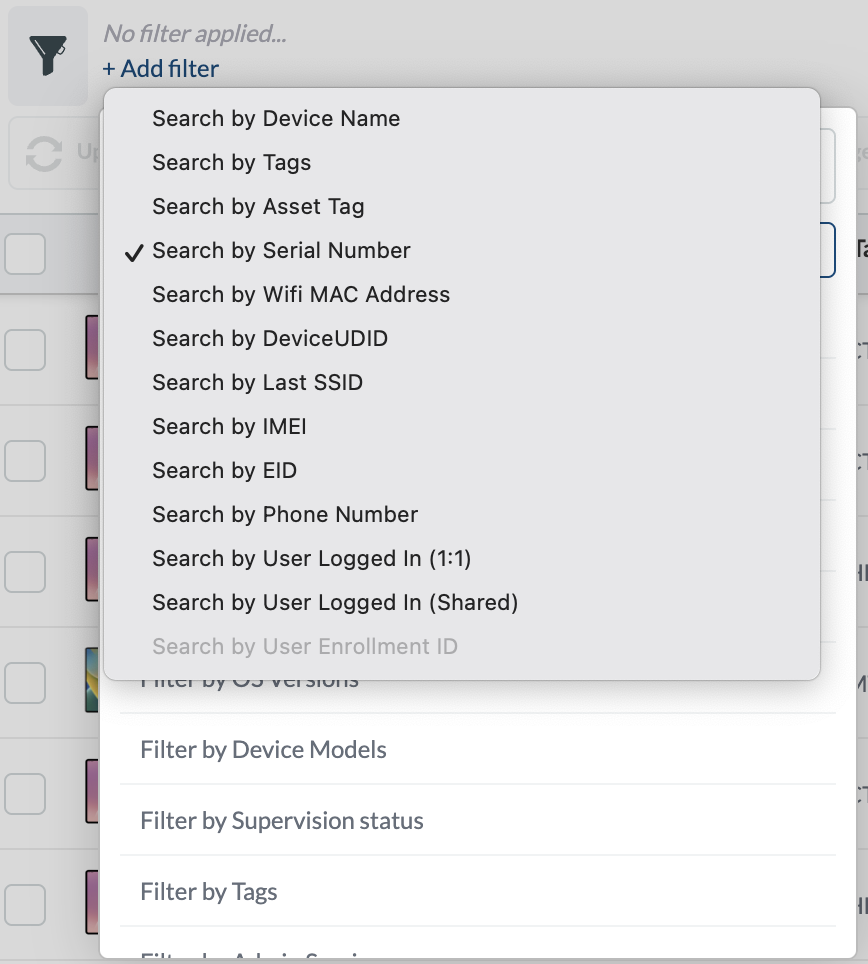Screen dimensions: 868x964
Task: Tick the first device row checkbox
Action: point(25,350)
